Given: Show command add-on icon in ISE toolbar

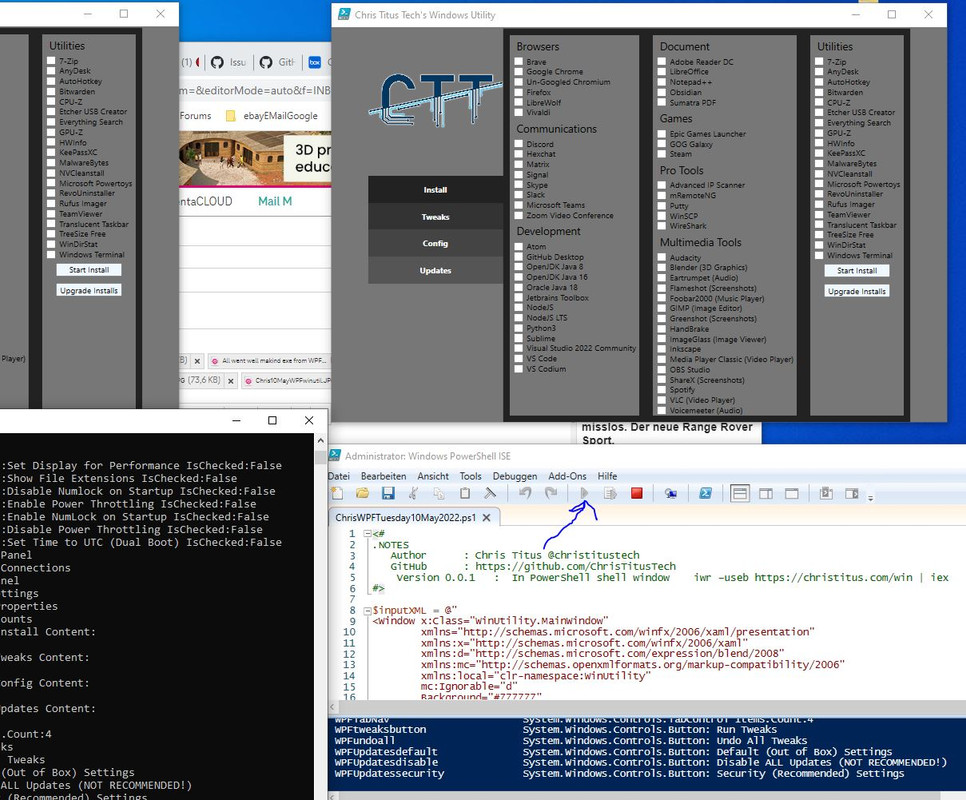Looking at the screenshot, I should (x=851, y=493).
